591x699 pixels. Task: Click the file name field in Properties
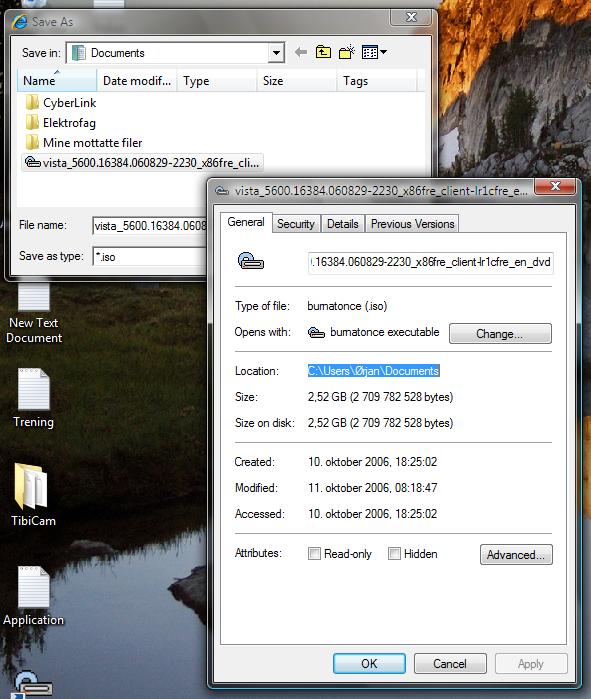(x=431, y=262)
